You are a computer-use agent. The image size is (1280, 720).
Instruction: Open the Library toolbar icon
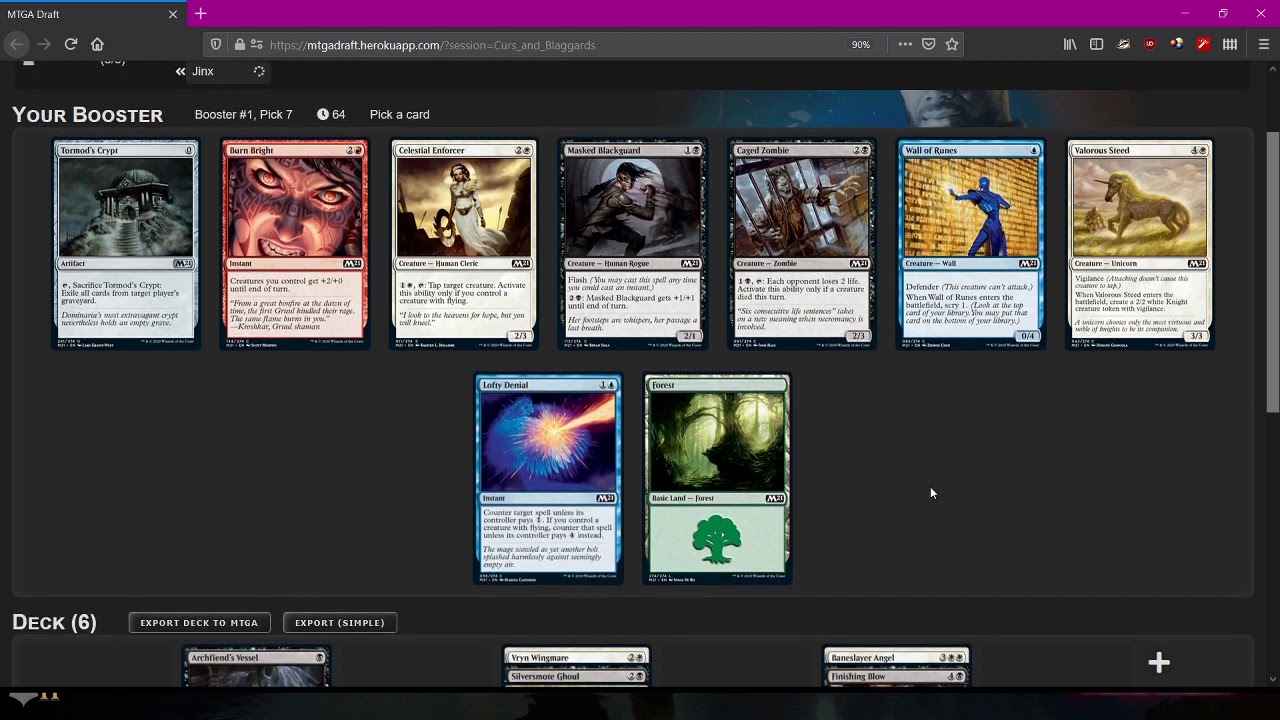pos(1070,44)
